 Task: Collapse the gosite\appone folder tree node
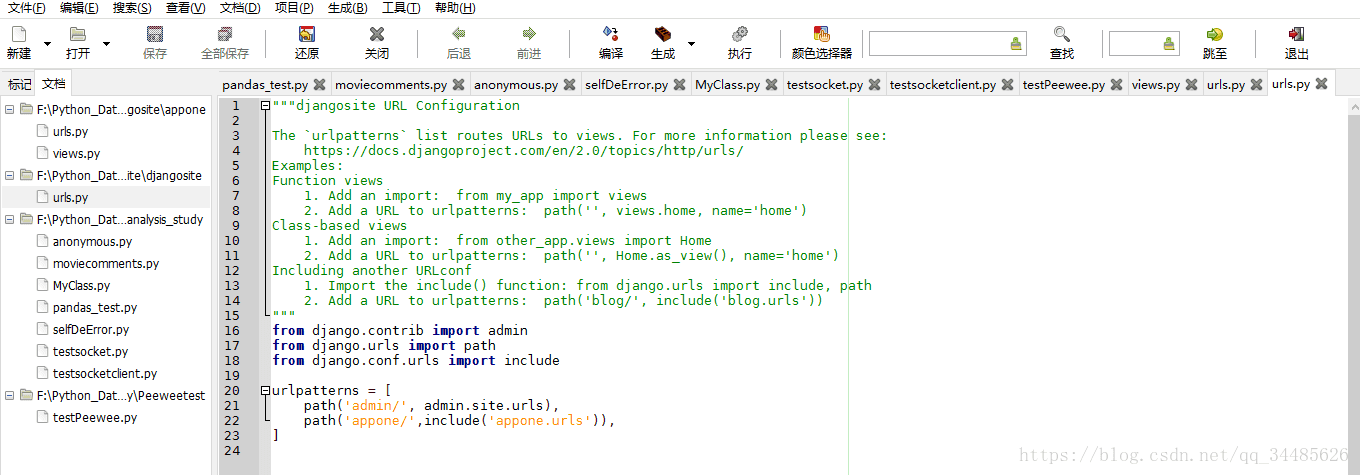coord(10,110)
